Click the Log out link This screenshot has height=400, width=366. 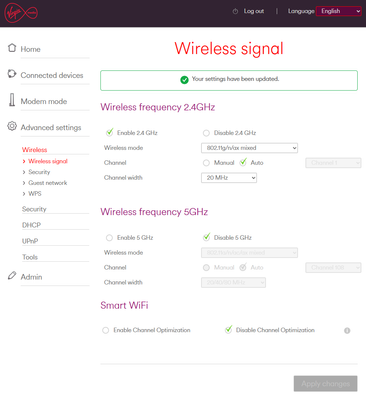click(x=254, y=11)
